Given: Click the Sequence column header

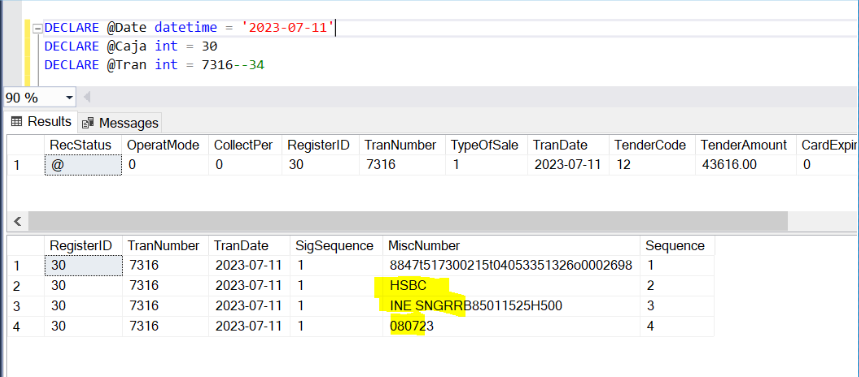Looking at the screenshot, I should click(677, 245).
